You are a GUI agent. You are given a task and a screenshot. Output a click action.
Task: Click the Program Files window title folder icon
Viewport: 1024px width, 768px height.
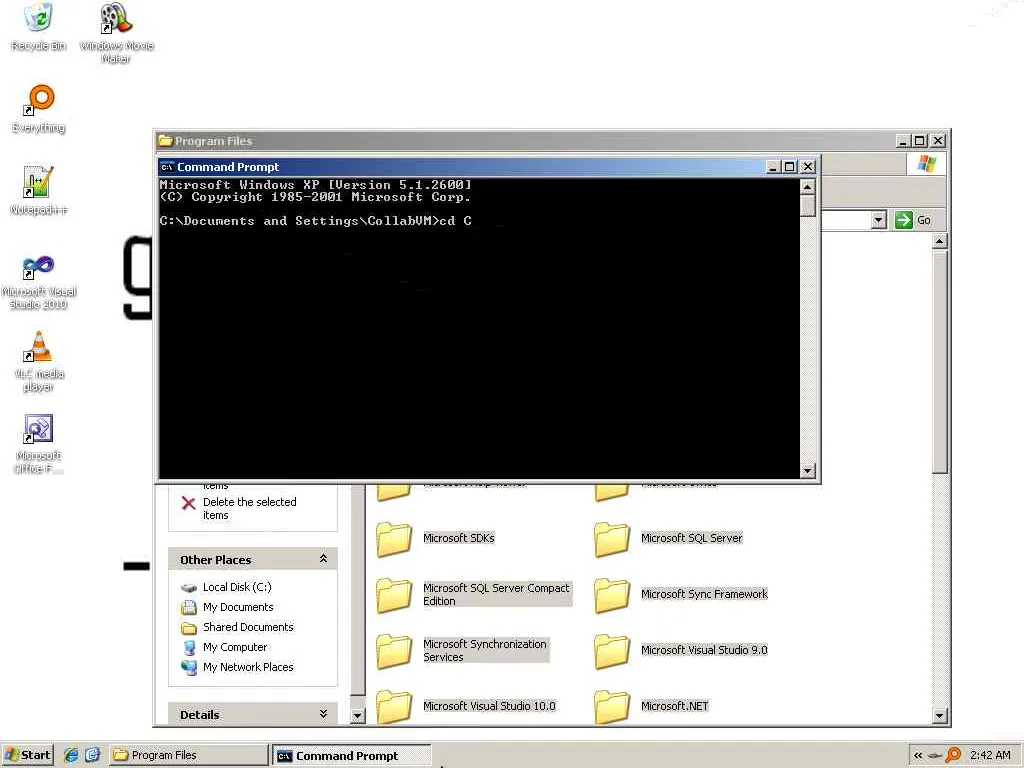click(165, 140)
